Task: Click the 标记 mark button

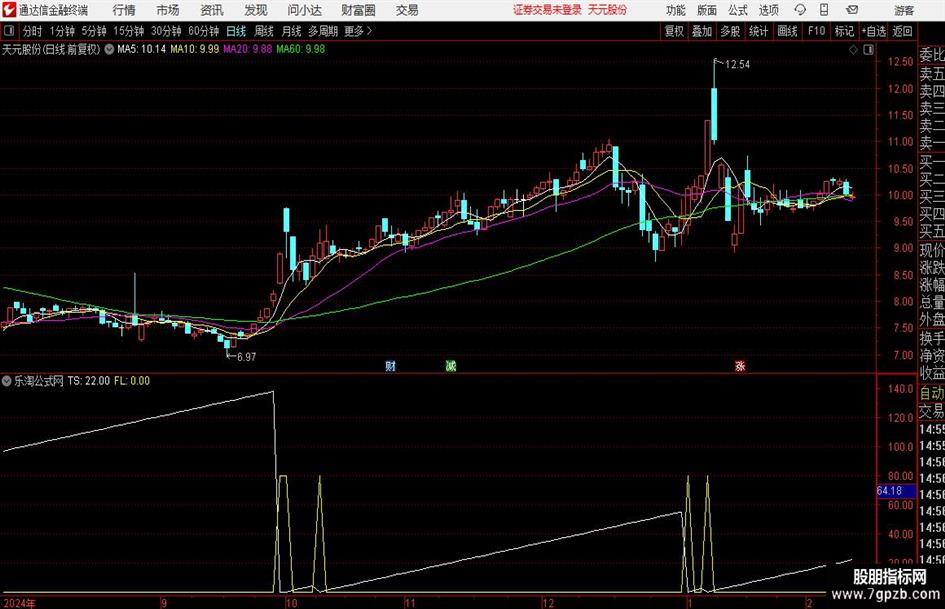Action: pos(844,31)
